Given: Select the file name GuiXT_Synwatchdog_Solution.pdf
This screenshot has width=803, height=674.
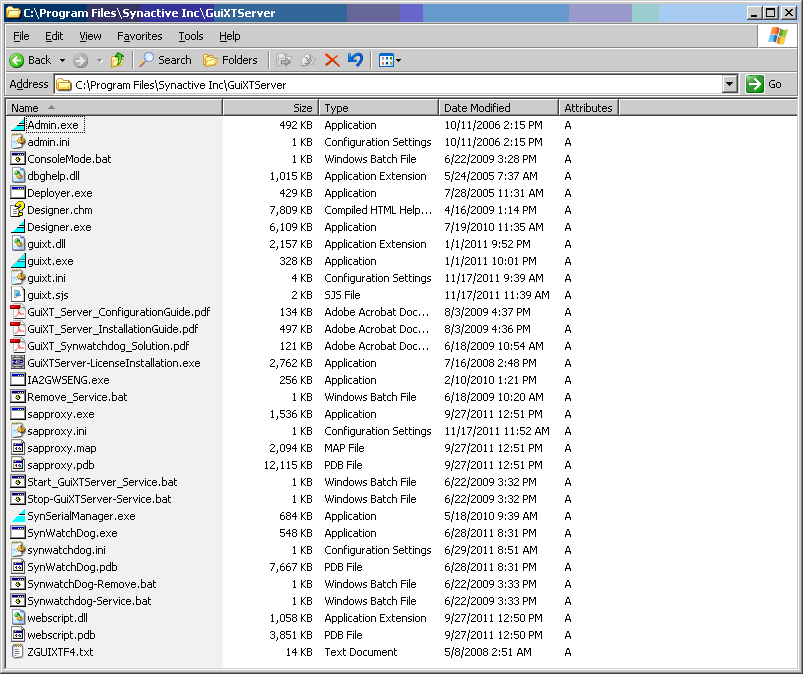Looking at the screenshot, I should 109,346.
